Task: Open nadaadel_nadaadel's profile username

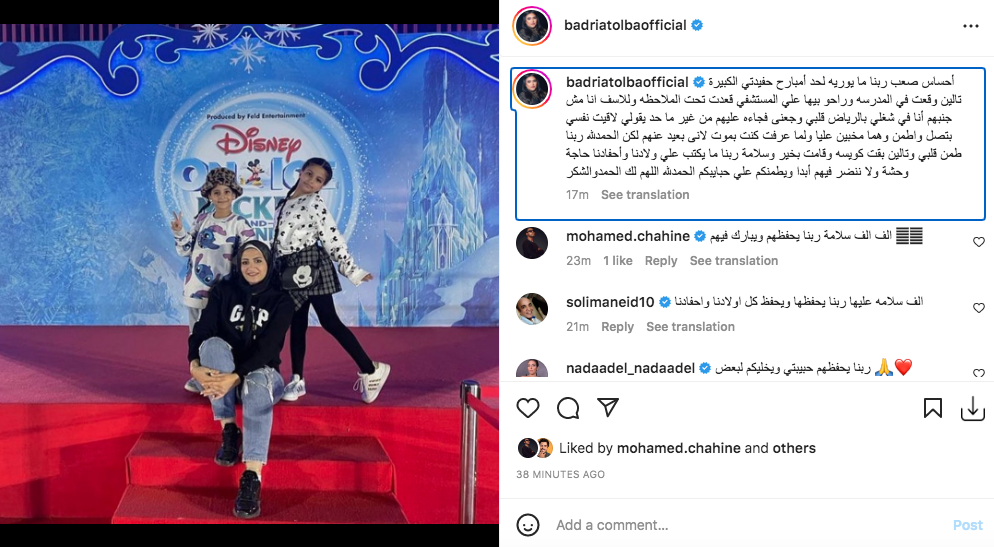Action: (630, 368)
